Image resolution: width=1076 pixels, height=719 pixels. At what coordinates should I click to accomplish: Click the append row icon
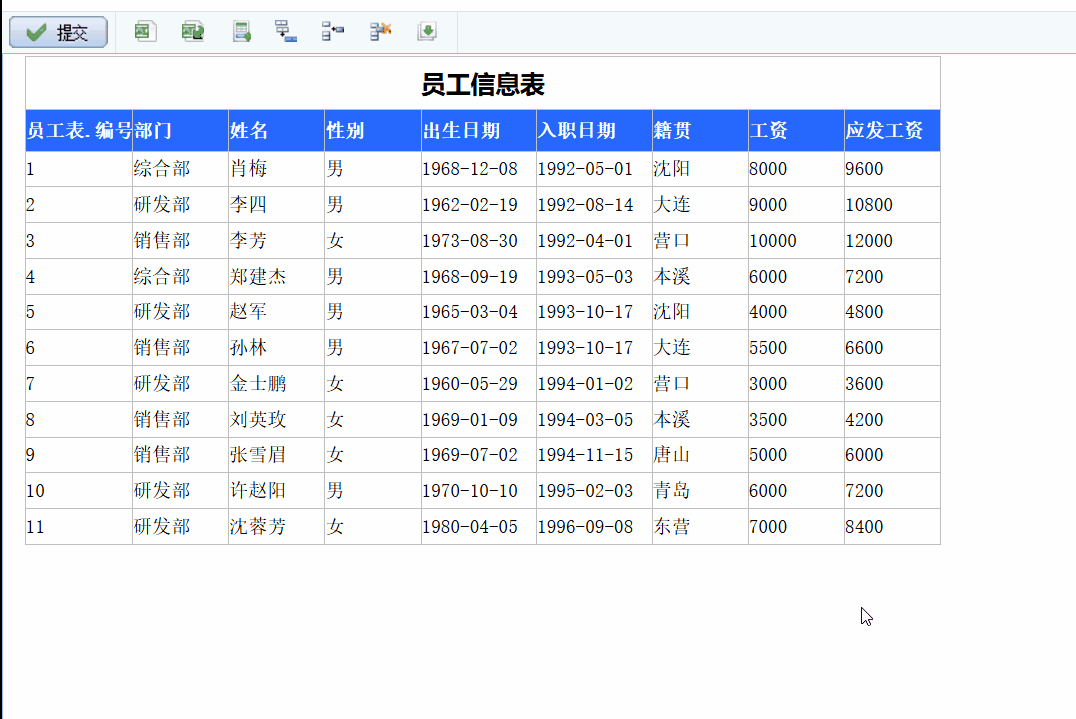pos(286,32)
